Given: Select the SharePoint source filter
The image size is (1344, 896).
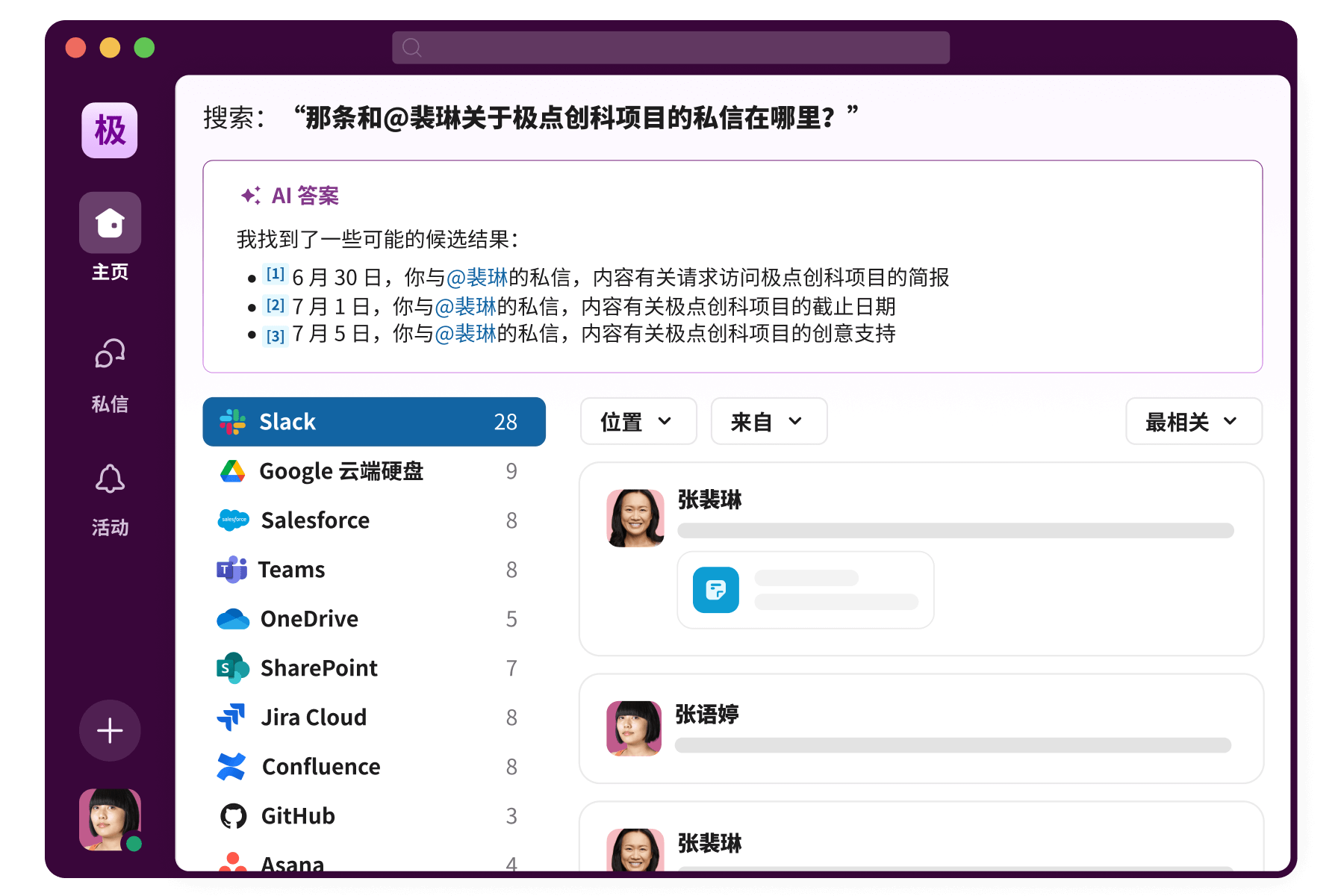Looking at the screenshot, I should pos(374,668).
